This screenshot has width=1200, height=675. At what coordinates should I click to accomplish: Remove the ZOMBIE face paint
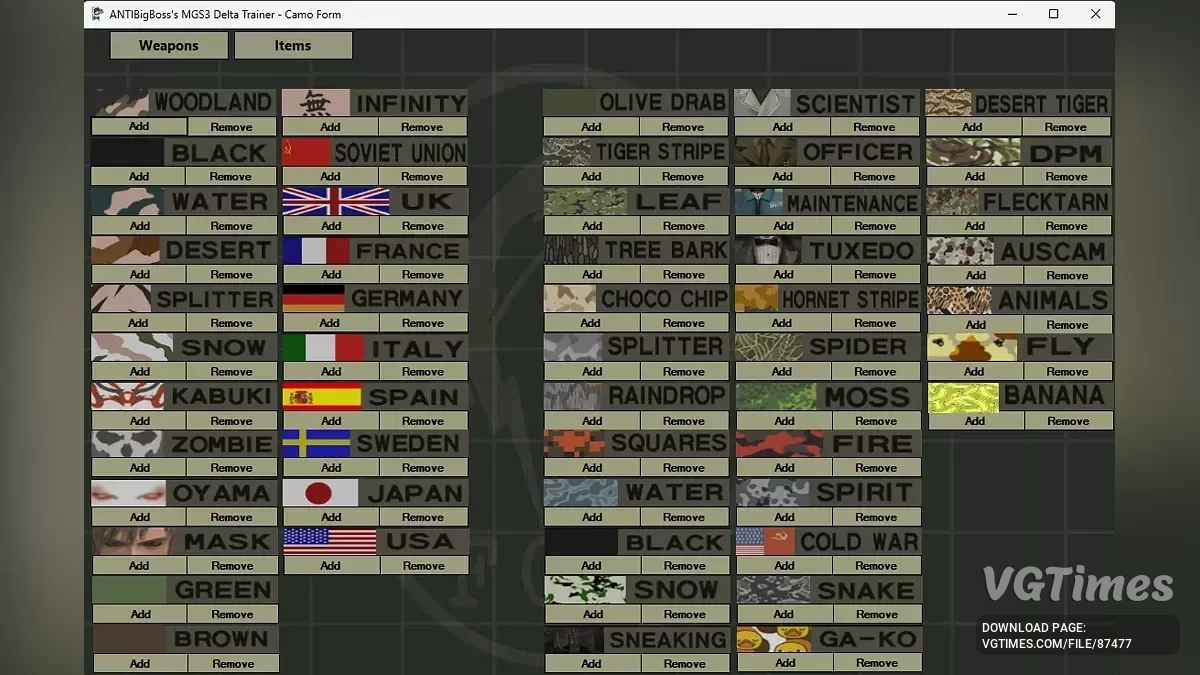tap(232, 467)
